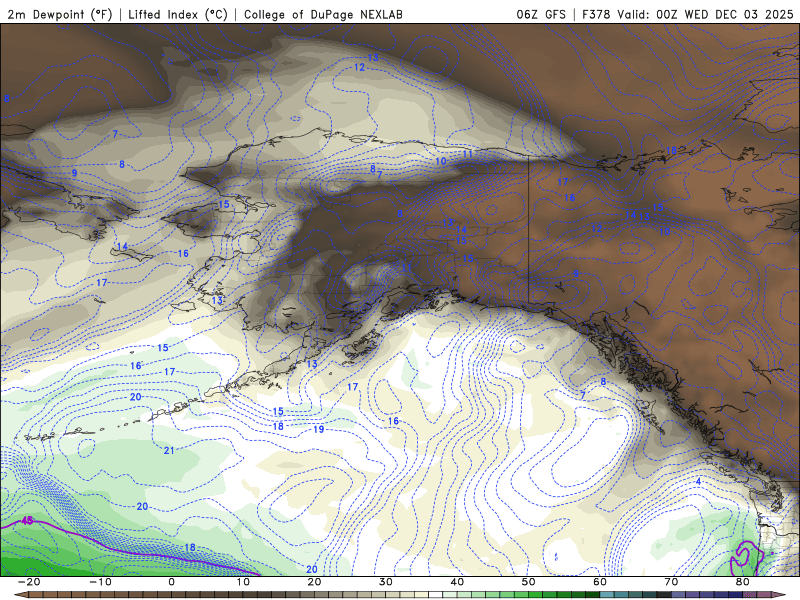
Task: Click the '21' lifted index contour label
Action: coord(169,451)
